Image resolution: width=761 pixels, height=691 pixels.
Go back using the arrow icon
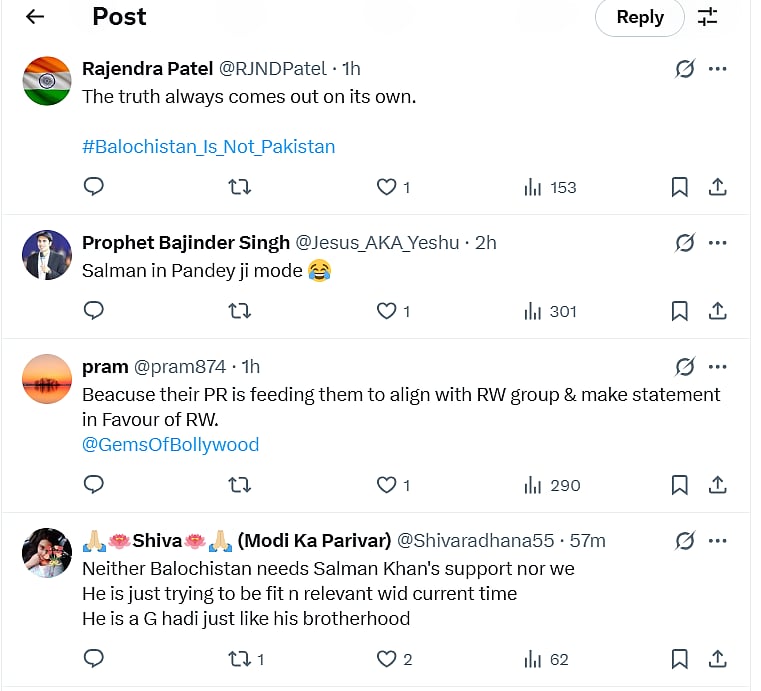pos(35,17)
